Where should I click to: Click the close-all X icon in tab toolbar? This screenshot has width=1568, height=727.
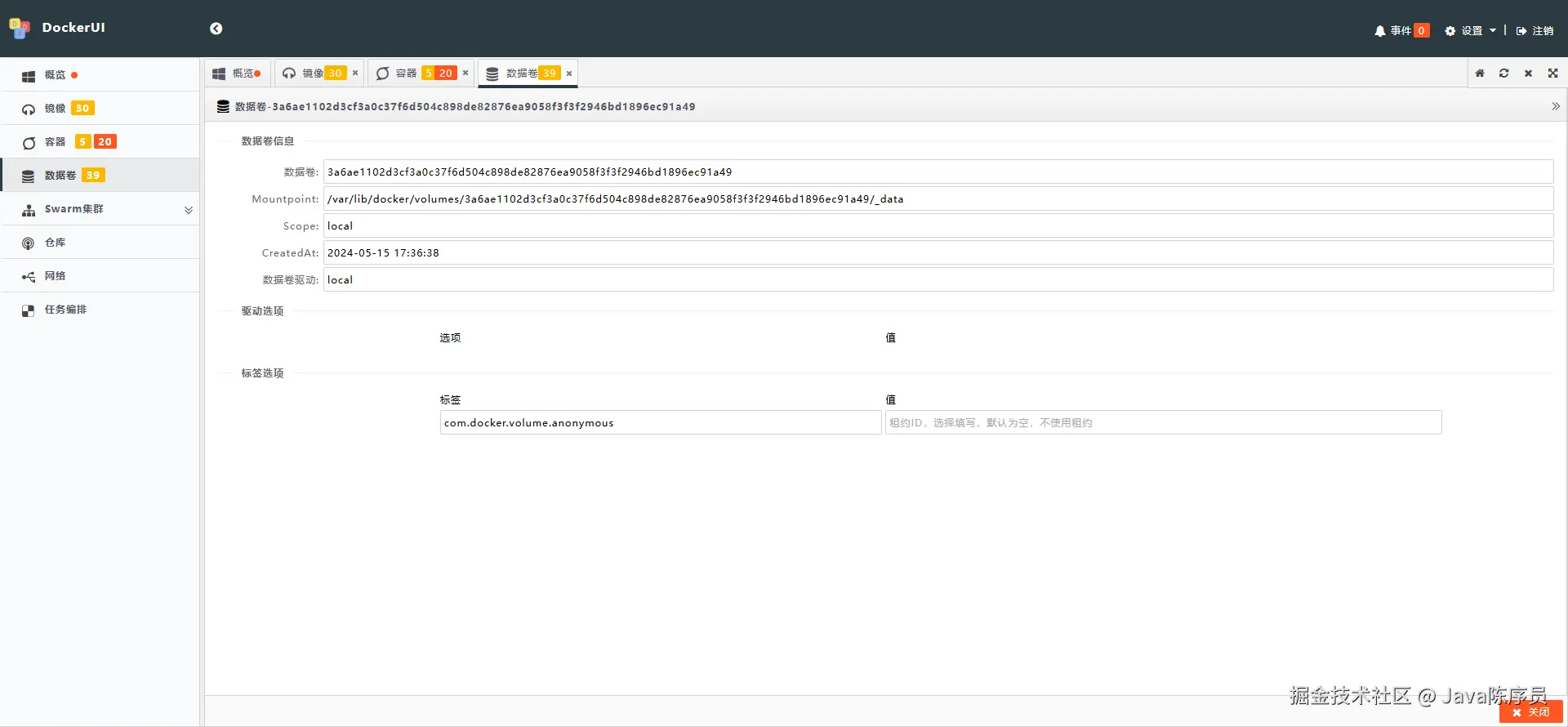tap(1529, 74)
